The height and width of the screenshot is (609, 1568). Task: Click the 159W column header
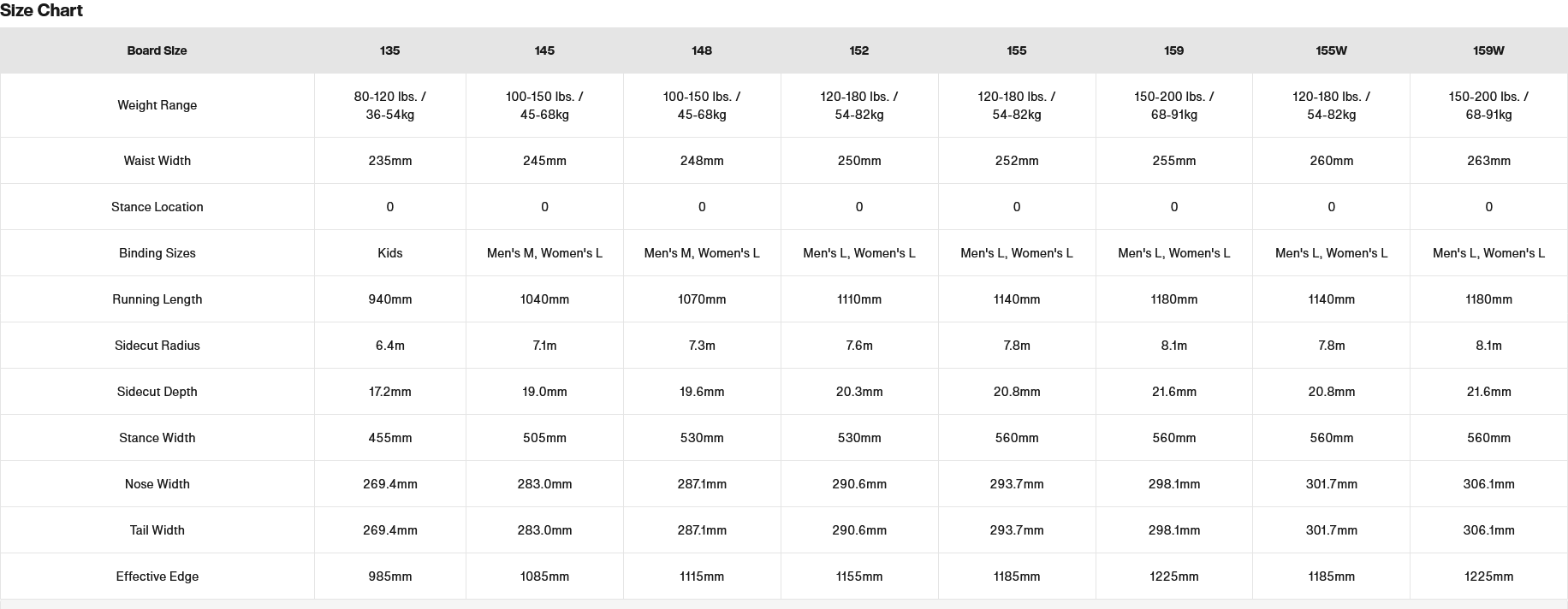[x=1488, y=50]
